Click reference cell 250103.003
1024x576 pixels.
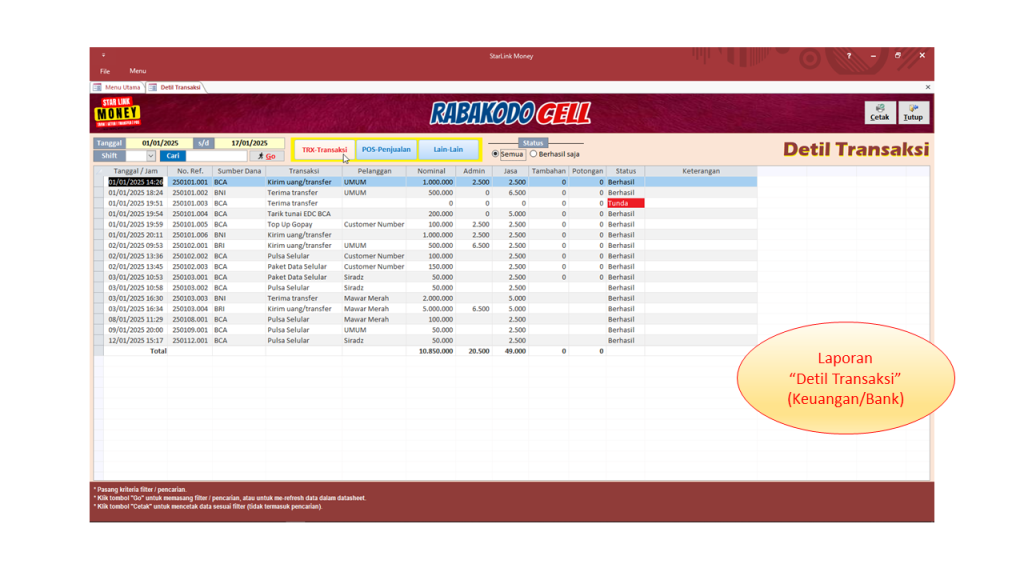(x=190, y=298)
